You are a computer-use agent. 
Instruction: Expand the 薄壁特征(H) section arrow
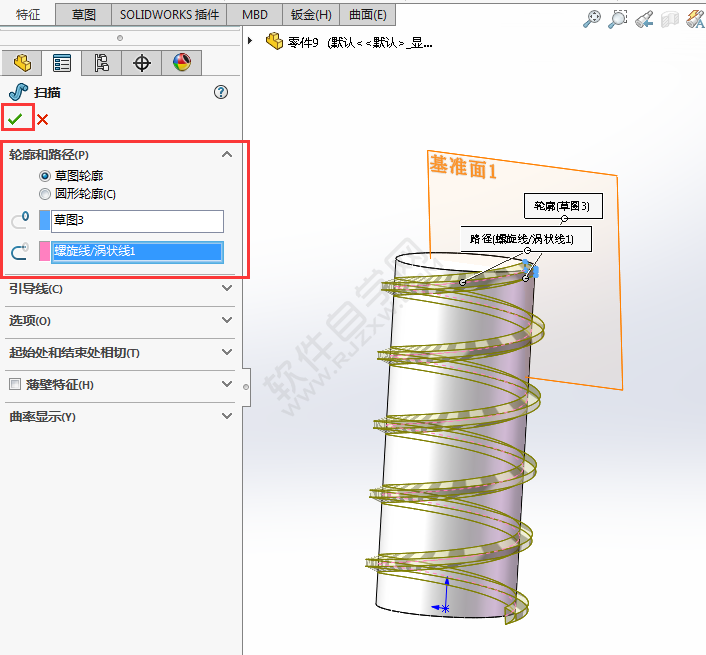tap(227, 384)
